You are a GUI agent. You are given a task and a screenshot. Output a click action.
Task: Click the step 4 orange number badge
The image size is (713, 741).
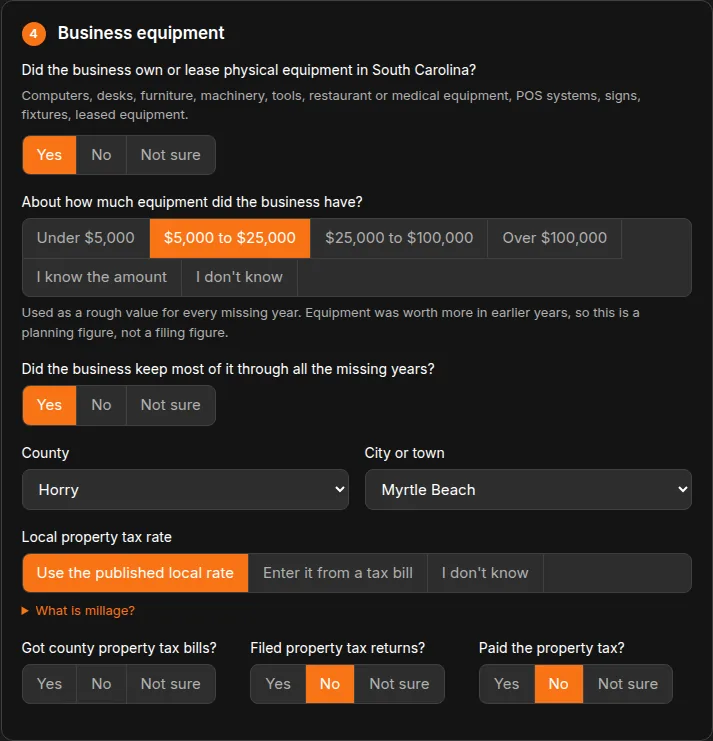point(34,34)
